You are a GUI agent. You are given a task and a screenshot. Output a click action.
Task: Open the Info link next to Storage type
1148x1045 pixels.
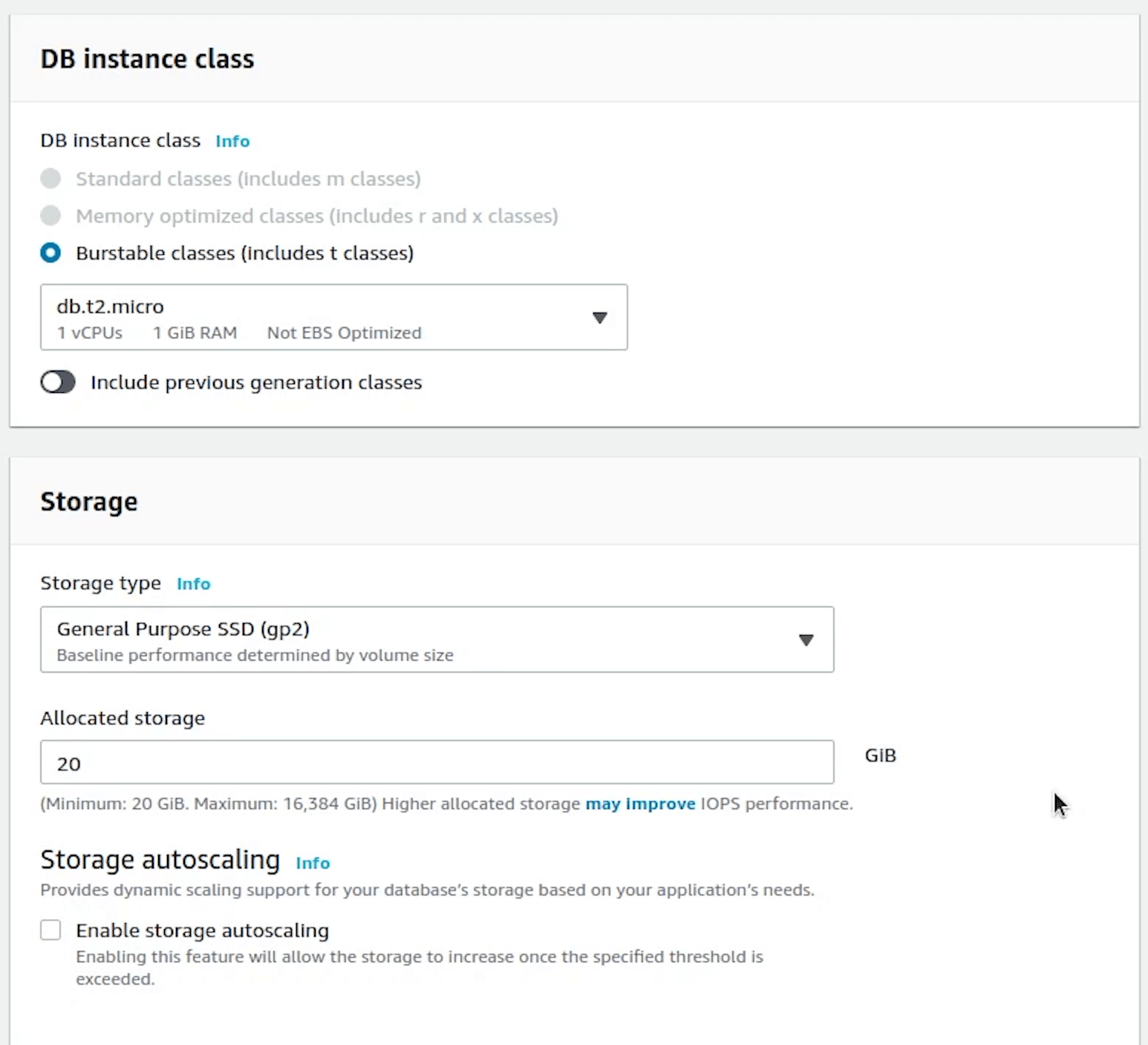pyautogui.click(x=193, y=584)
